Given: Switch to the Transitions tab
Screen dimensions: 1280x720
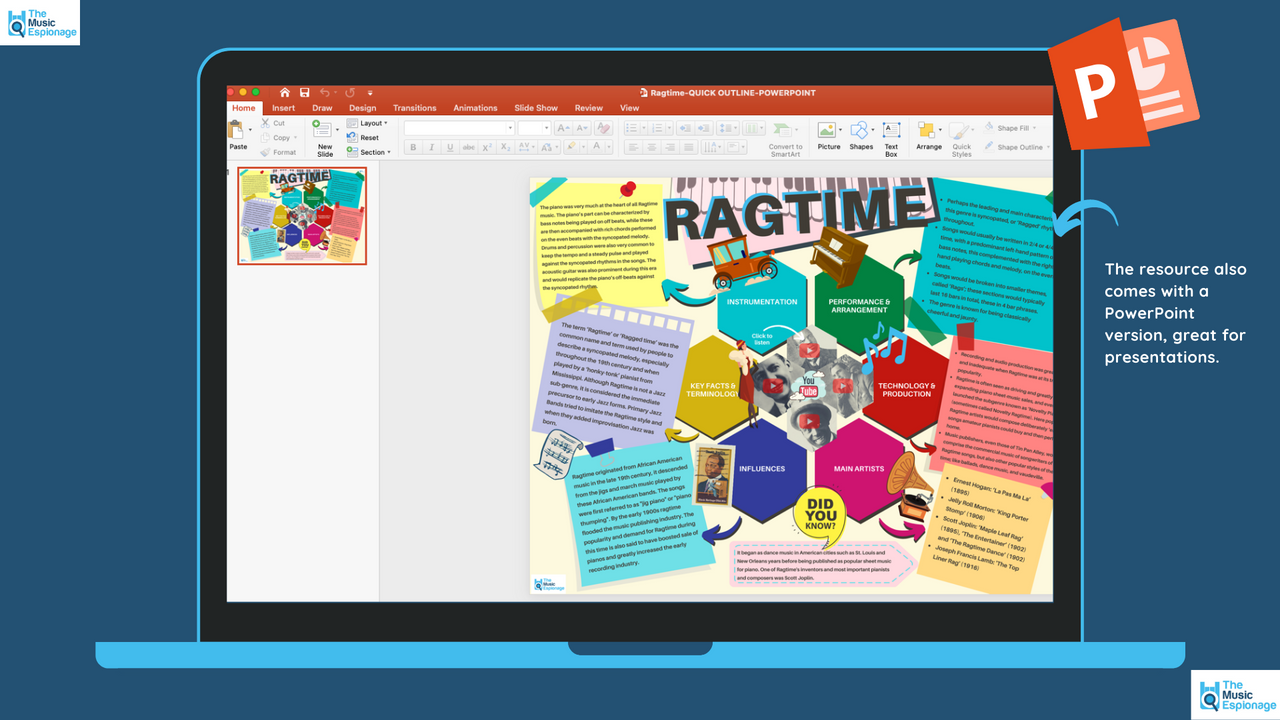Looking at the screenshot, I should pos(414,108).
